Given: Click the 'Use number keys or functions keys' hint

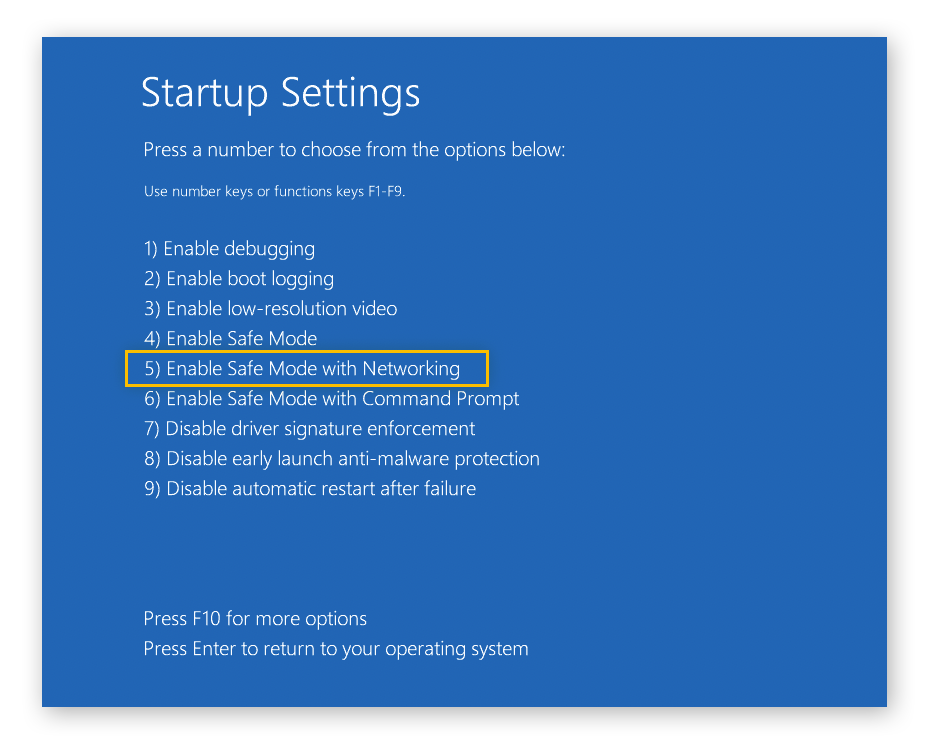Looking at the screenshot, I should 273,191.
